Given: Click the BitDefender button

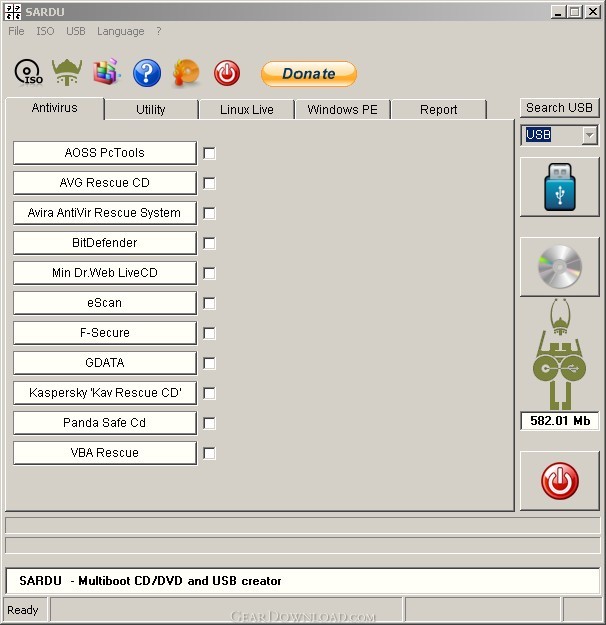Looking at the screenshot, I should click(105, 243).
